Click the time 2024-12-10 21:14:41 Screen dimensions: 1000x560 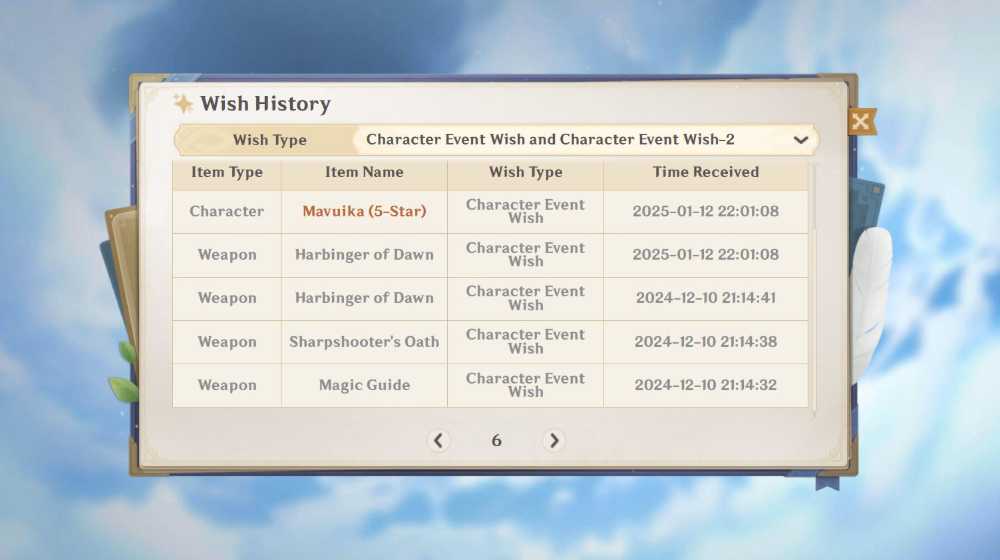pyautogui.click(x=705, y=298)
